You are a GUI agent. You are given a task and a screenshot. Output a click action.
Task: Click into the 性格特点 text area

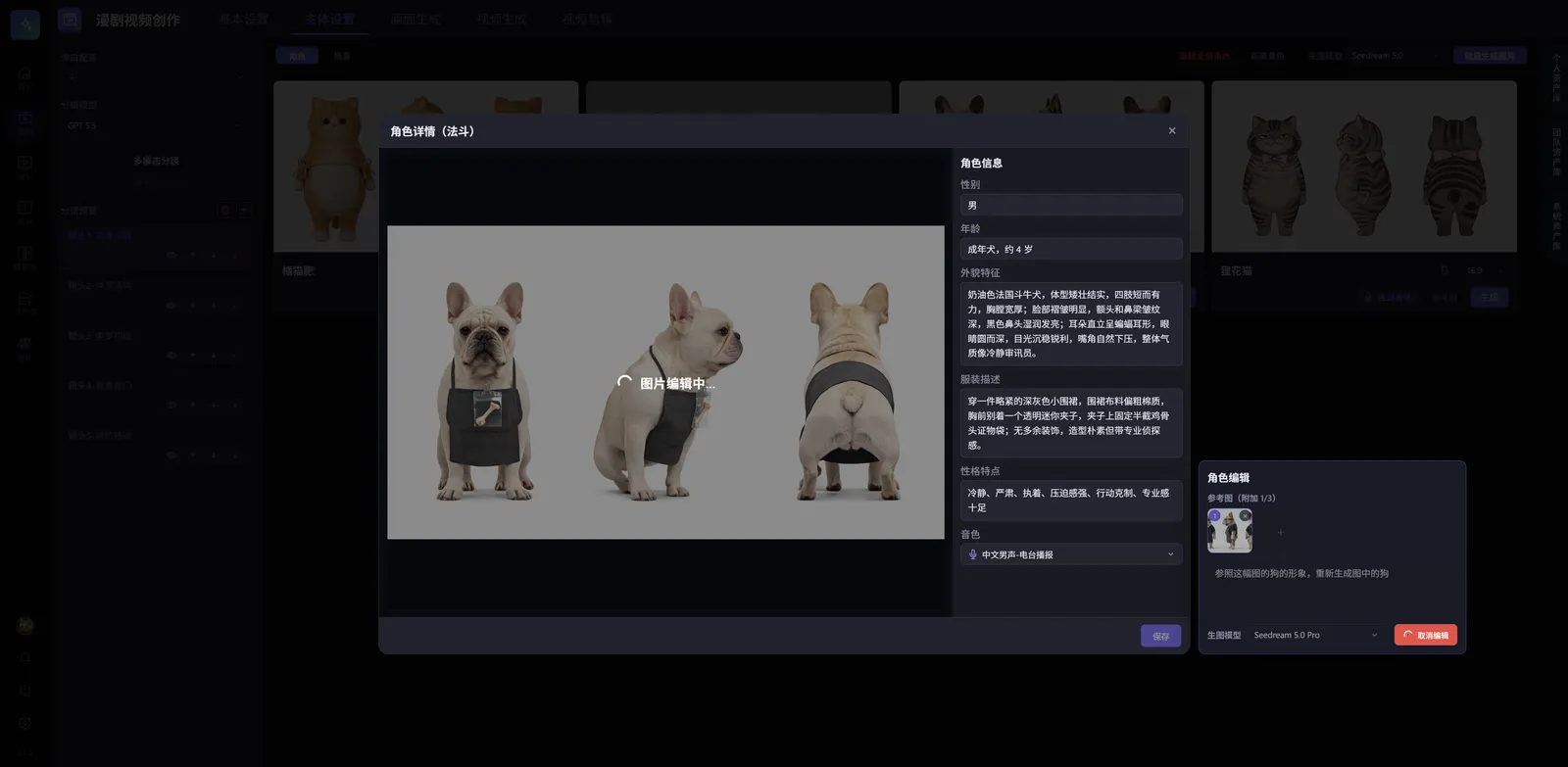tap(1071, 500)
